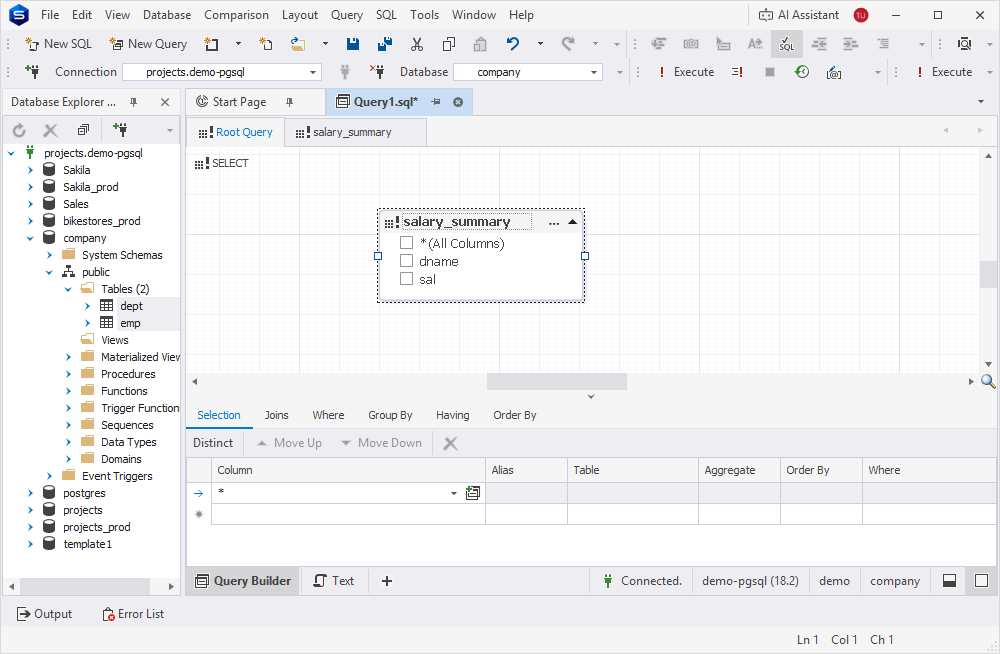Viewport: 1000px width, 654px height.
Task: Click the Redo arrow icon
Action: 568,44
